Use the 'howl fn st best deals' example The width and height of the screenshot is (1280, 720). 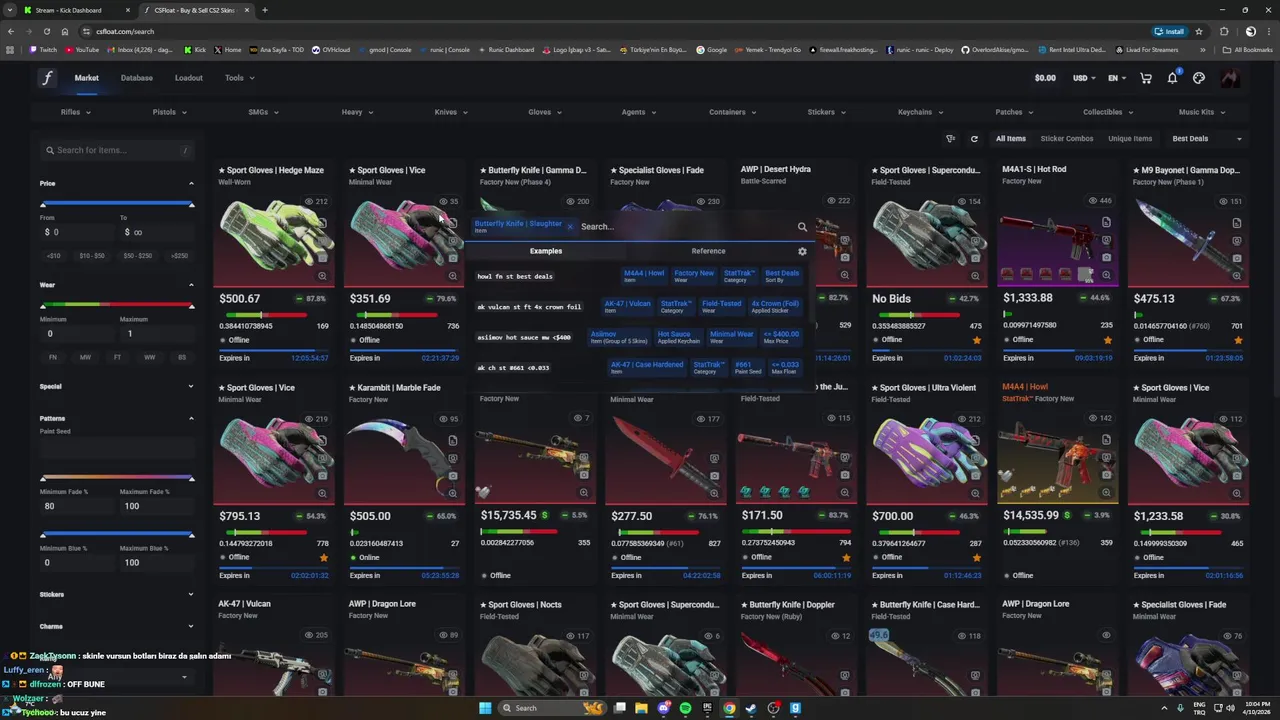515,276
